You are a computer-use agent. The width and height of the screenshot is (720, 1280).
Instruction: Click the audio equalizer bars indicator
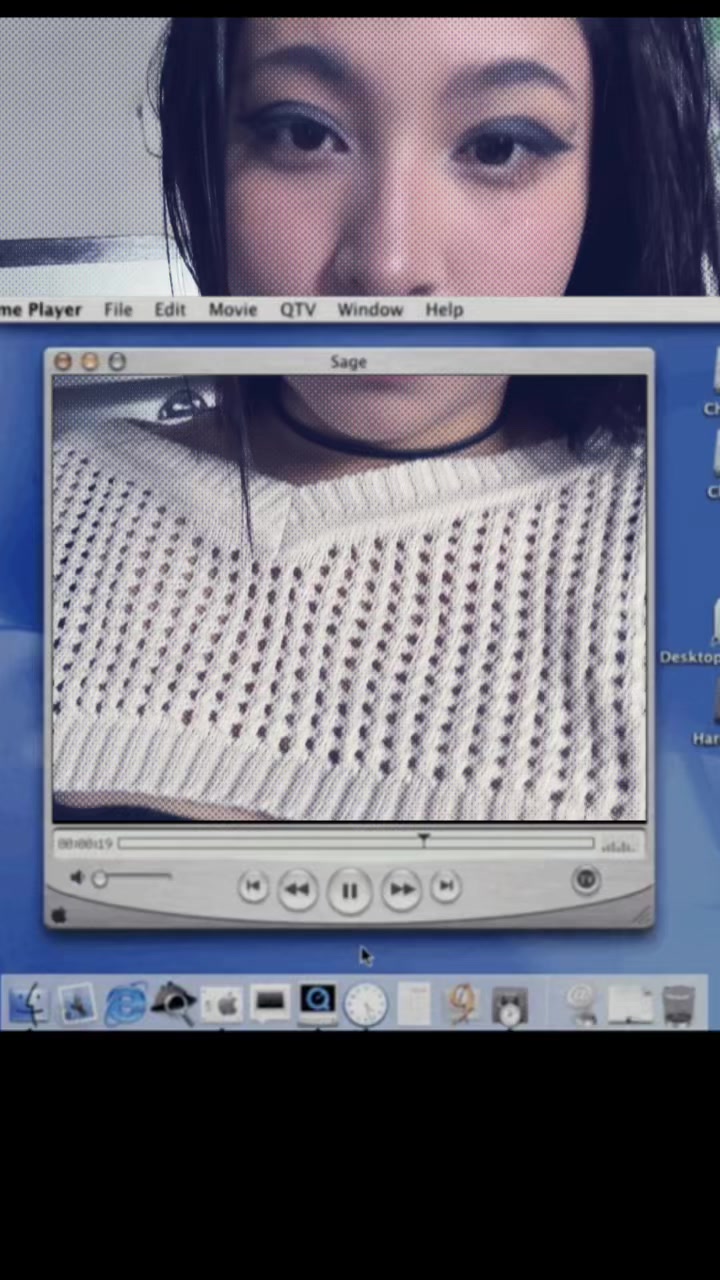tap(619, 846)
